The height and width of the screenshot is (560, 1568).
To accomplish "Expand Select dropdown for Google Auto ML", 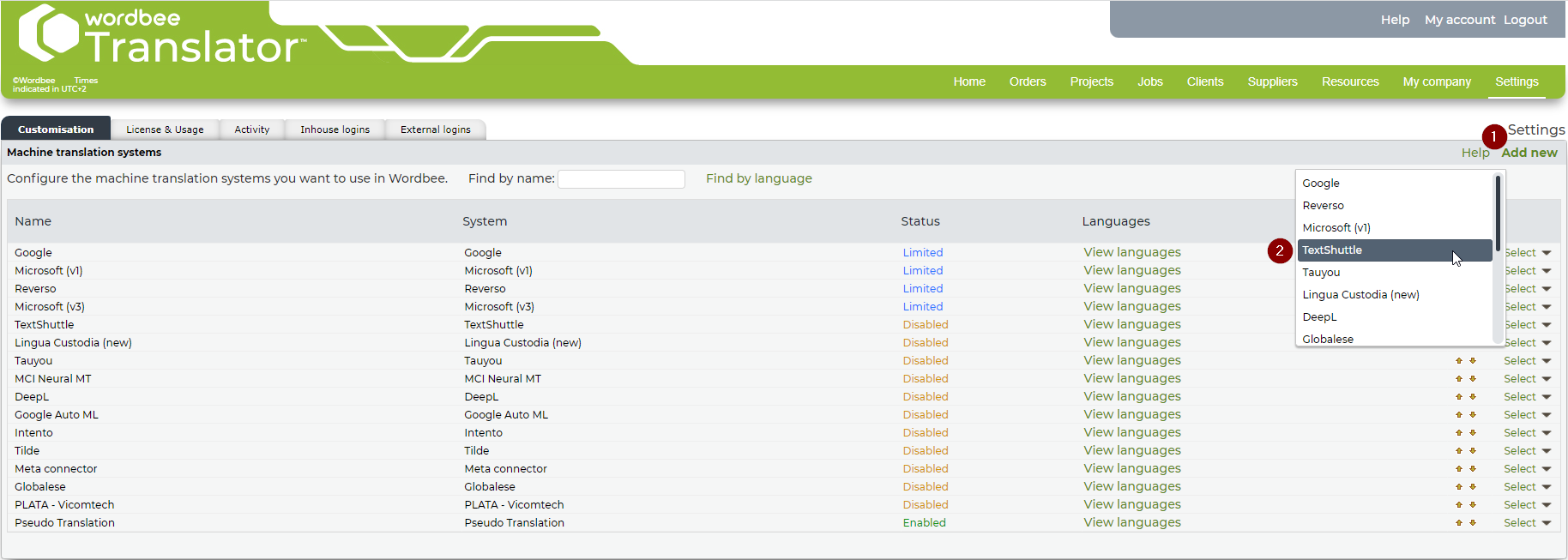I will [x=1527, y=415].
